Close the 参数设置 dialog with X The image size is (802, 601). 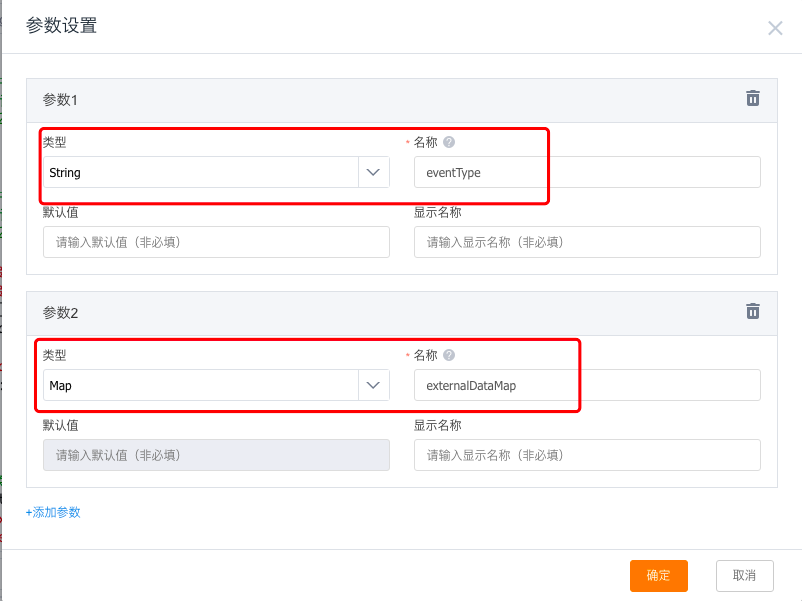pyautogui.click(x=775, y=28)
